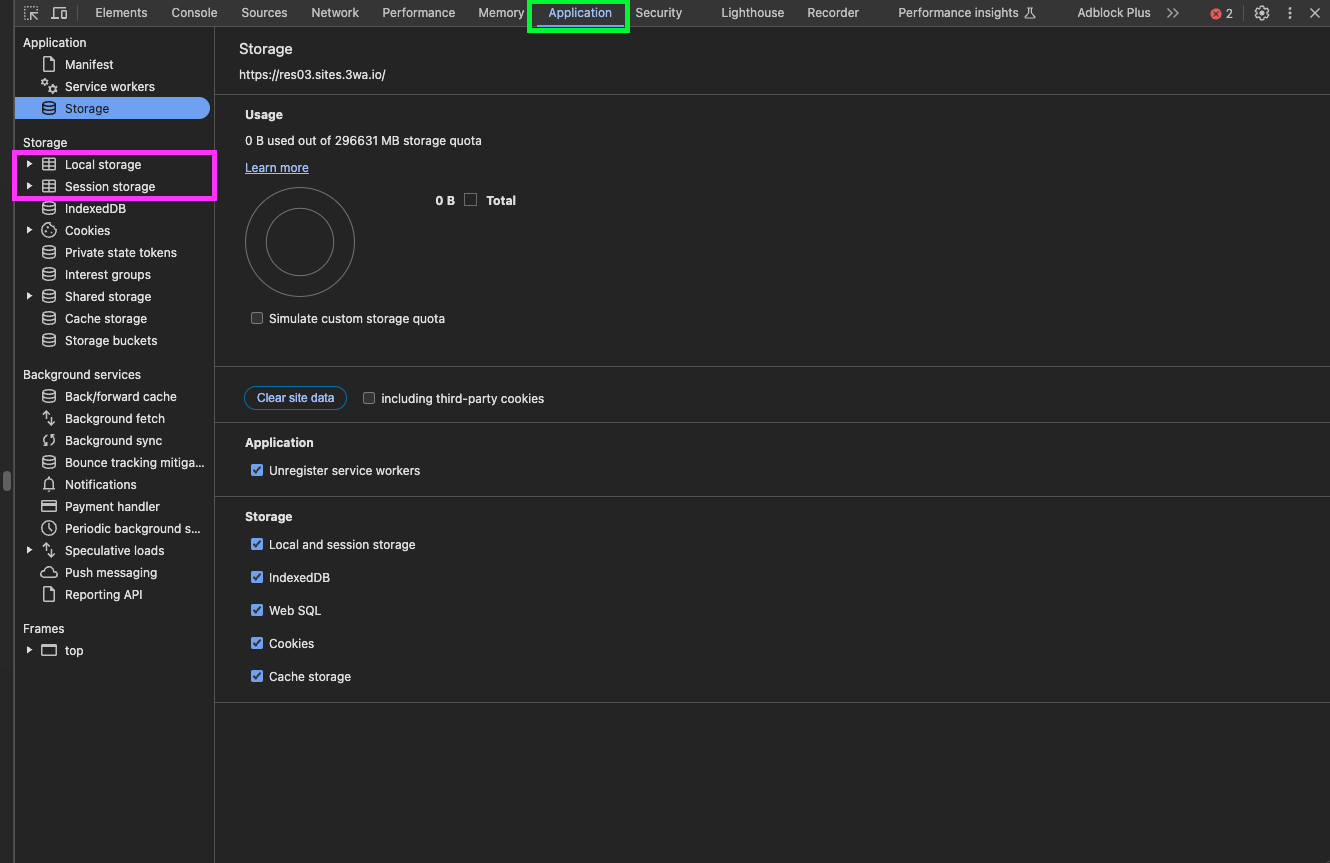Click the Notifications bell icon

(48, 485)
